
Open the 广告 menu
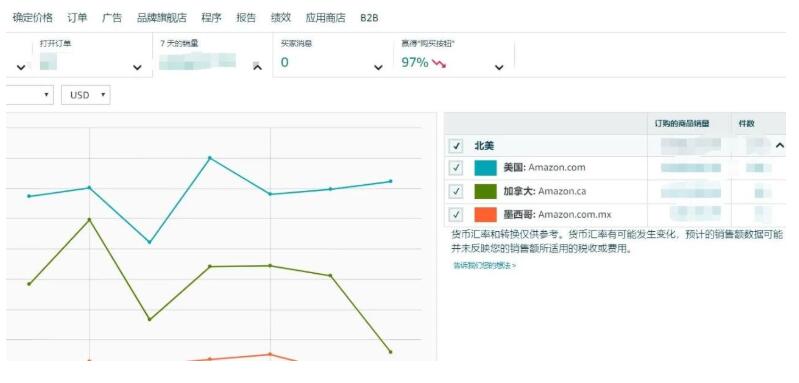112,18
